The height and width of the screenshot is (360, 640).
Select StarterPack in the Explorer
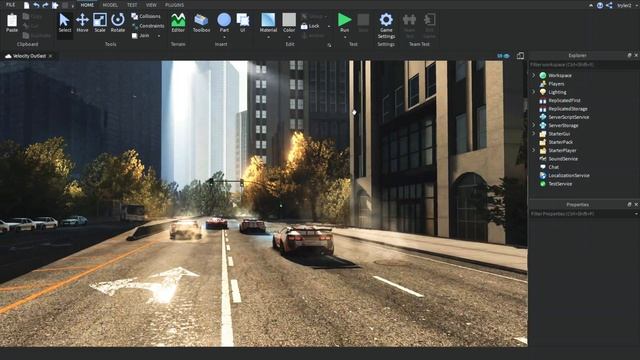pos(561,142)
